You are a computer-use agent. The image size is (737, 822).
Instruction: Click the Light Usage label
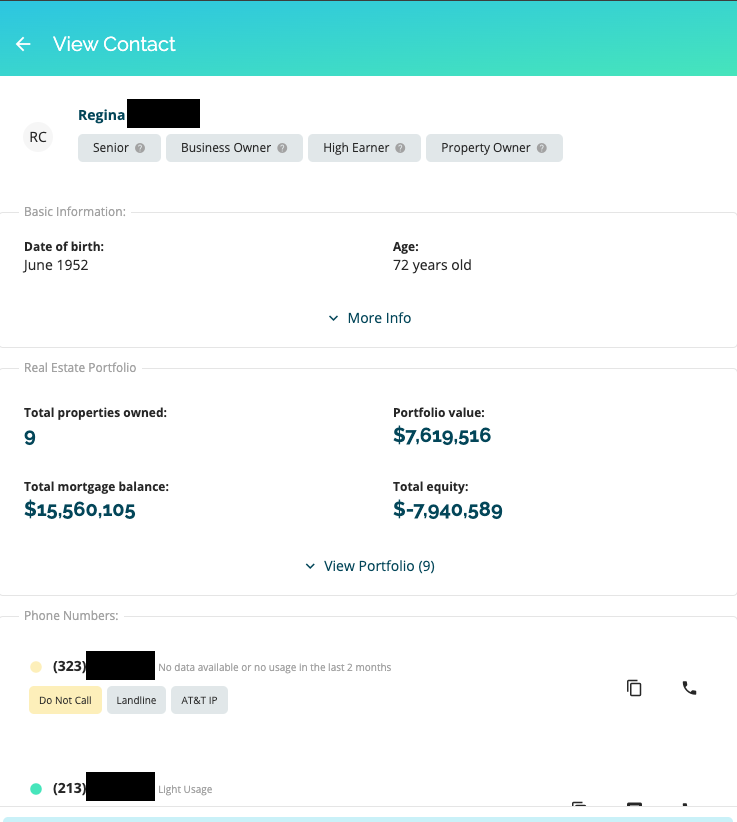click(185, 789)
